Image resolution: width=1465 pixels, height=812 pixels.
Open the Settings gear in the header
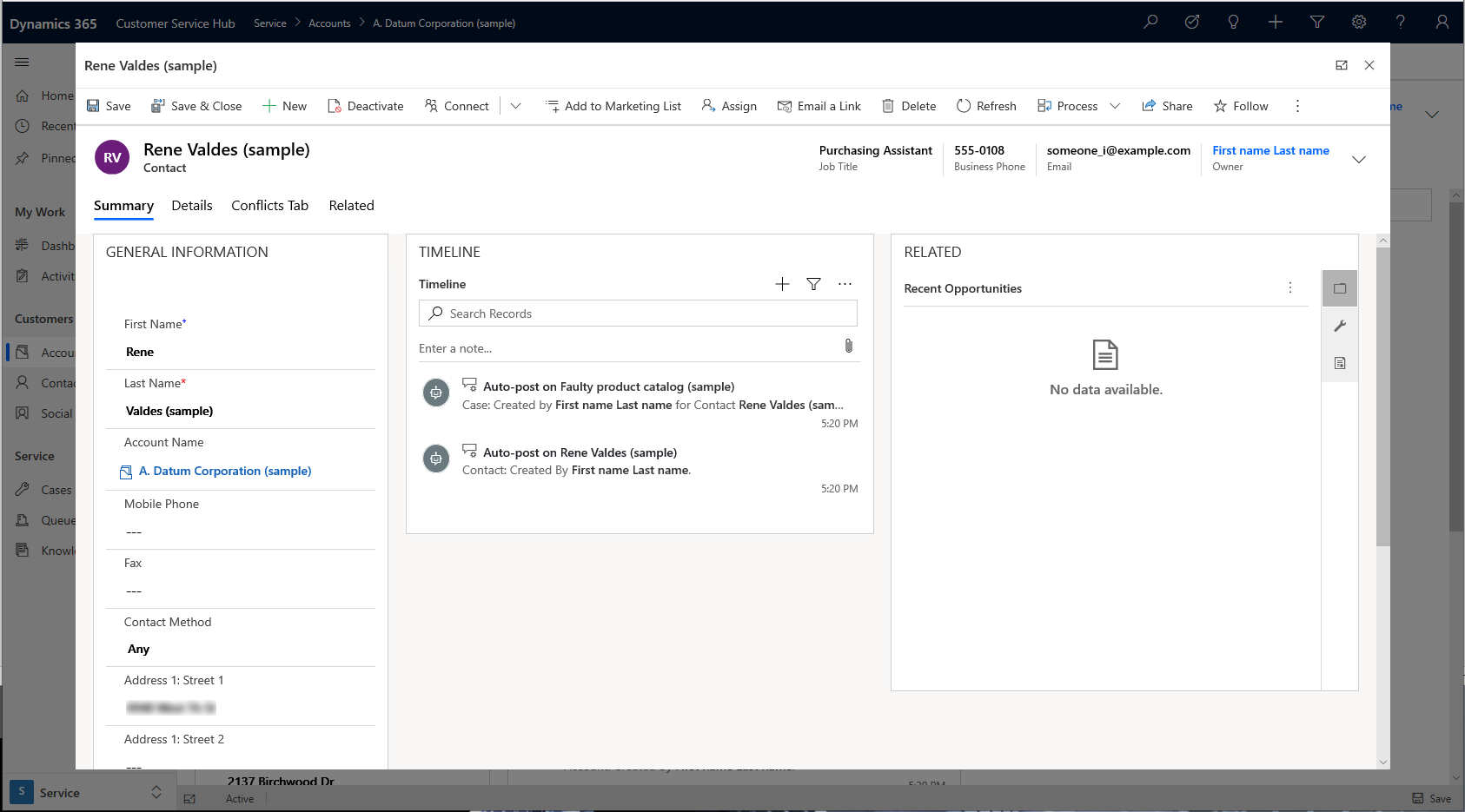1358,22
